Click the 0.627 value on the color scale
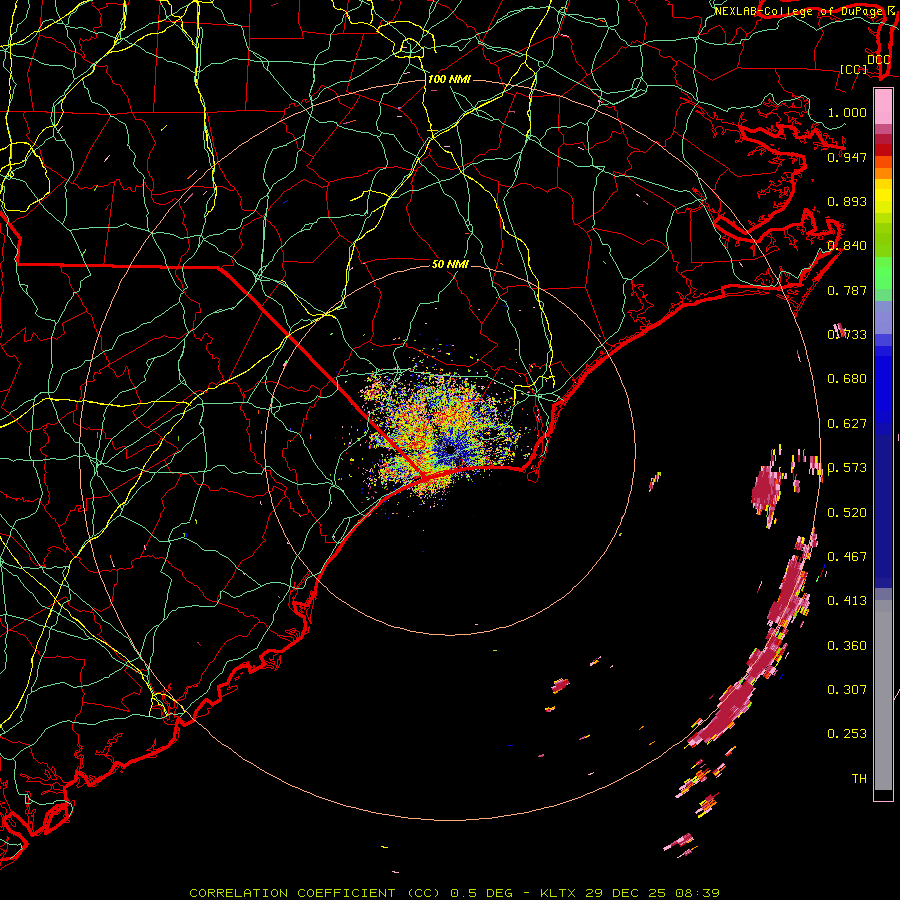The height and width of the screenshot is (900, 900). (847, 423)
